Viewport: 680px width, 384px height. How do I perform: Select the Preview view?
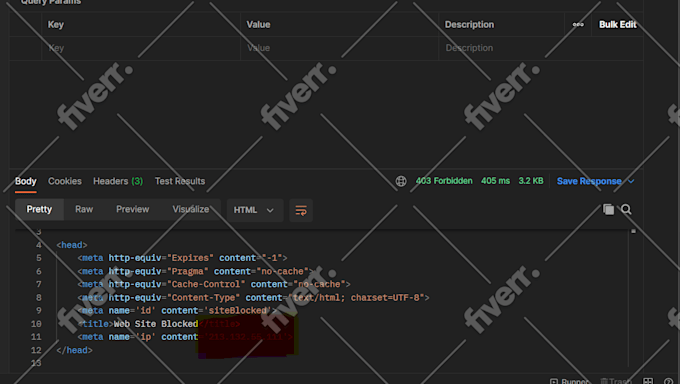pos(133,210)
